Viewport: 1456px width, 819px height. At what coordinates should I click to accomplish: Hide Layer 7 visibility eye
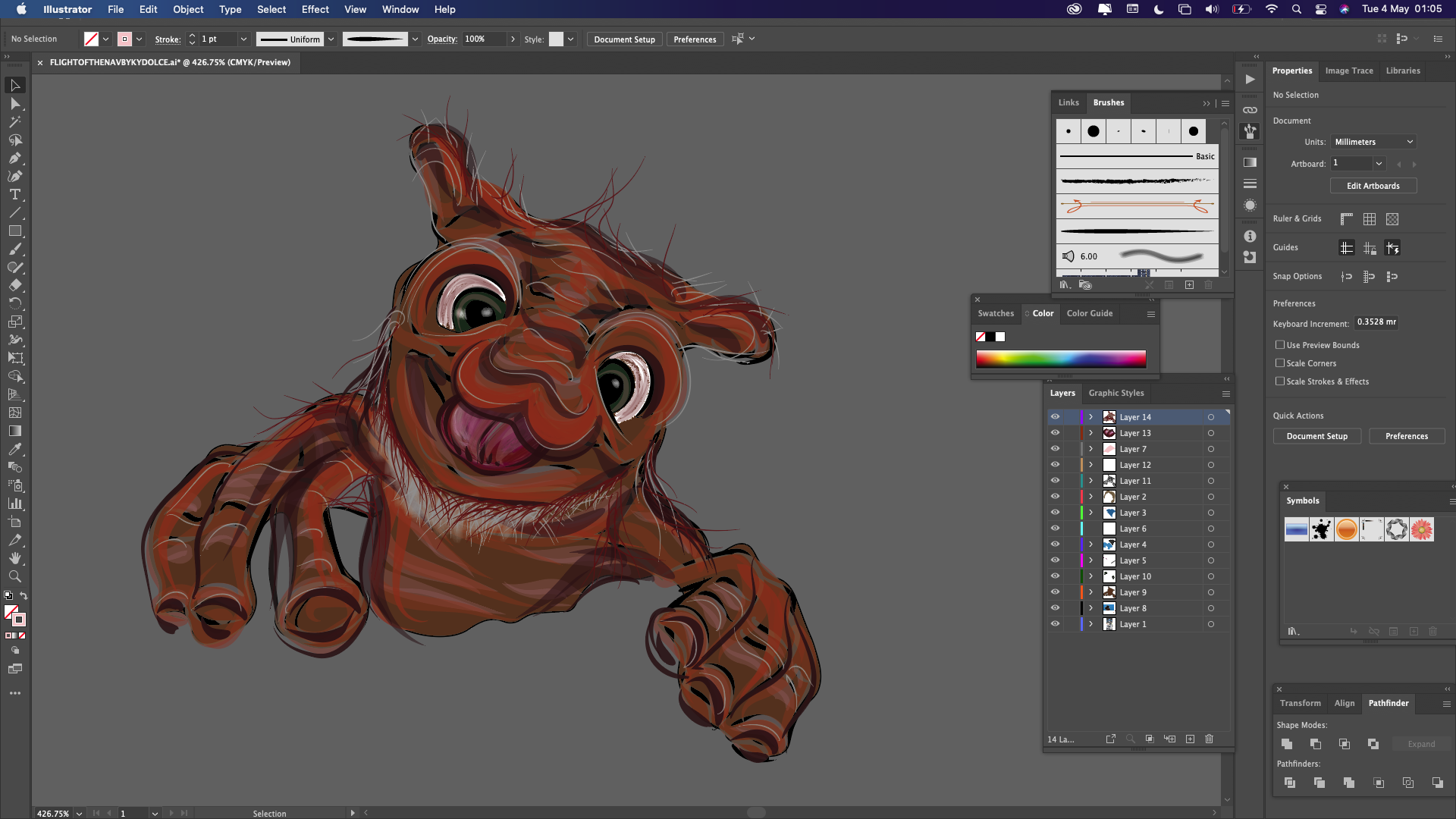click(1055, 448)
